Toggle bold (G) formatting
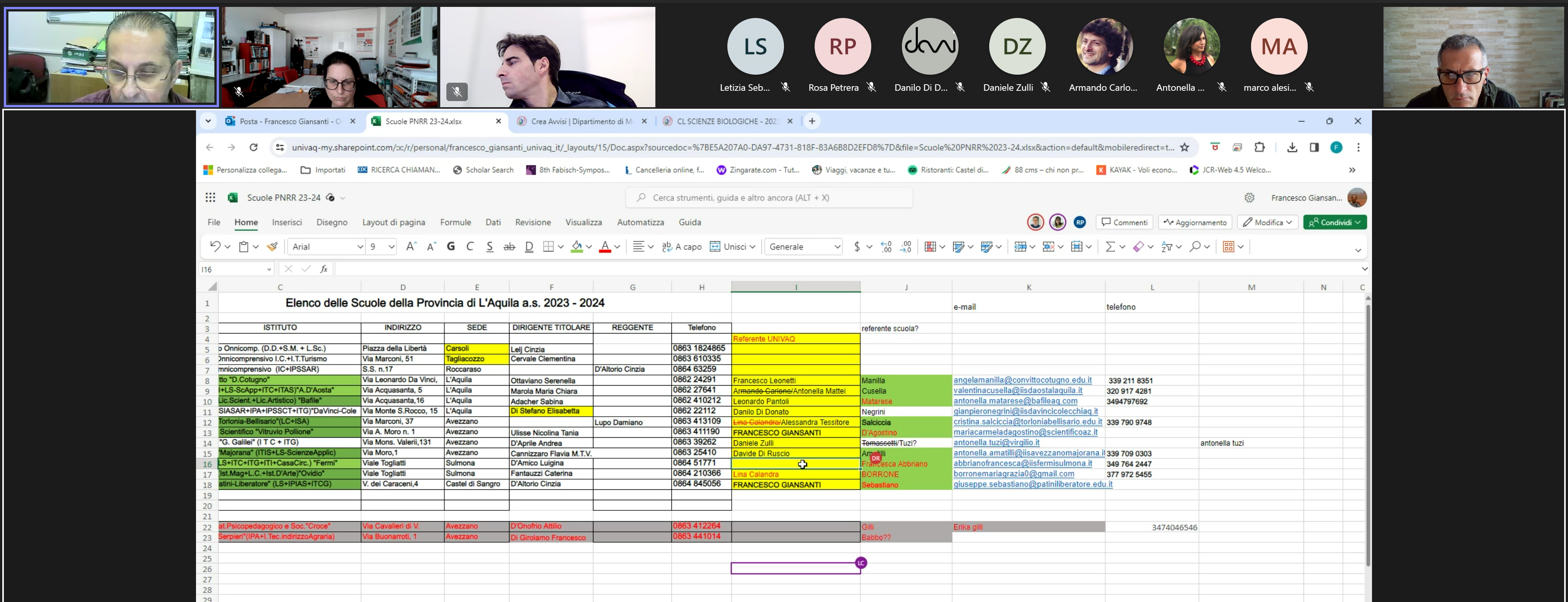 pyautogui.click(x=451, y=247)
